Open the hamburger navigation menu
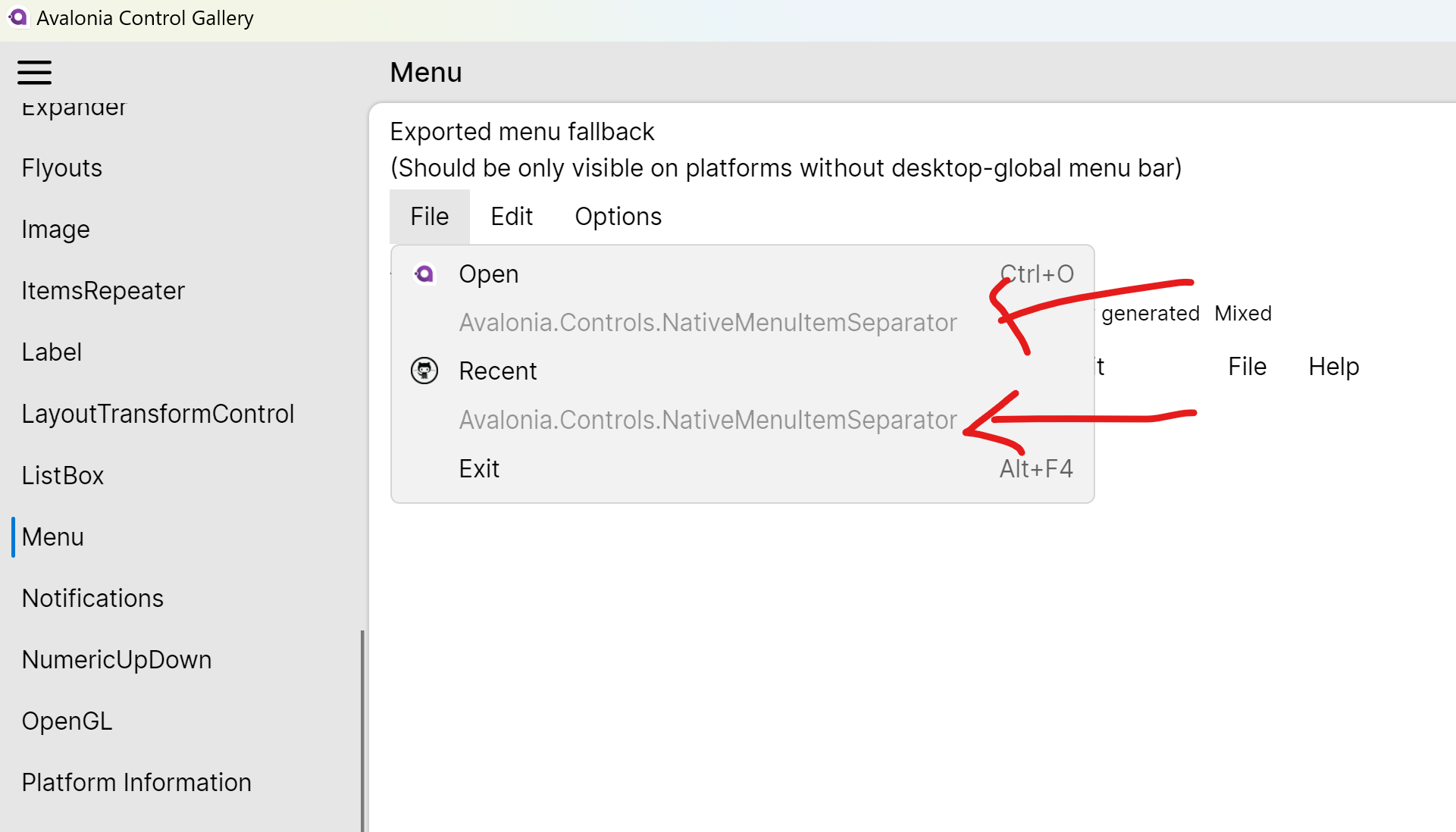Image resolution: width=1456 pixels, height=832 pixels. (34, 72)
